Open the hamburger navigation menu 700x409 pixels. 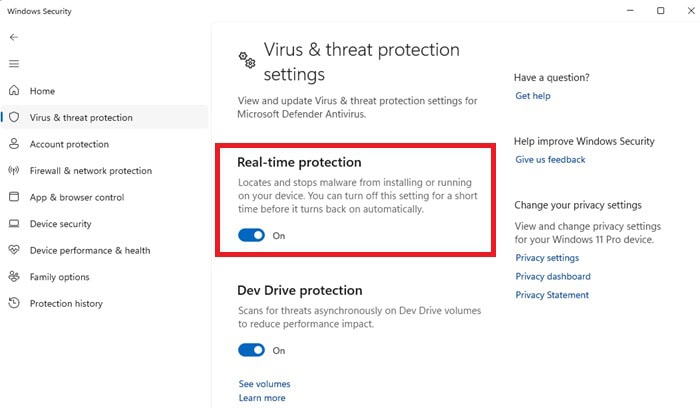(x=13, y=63)
